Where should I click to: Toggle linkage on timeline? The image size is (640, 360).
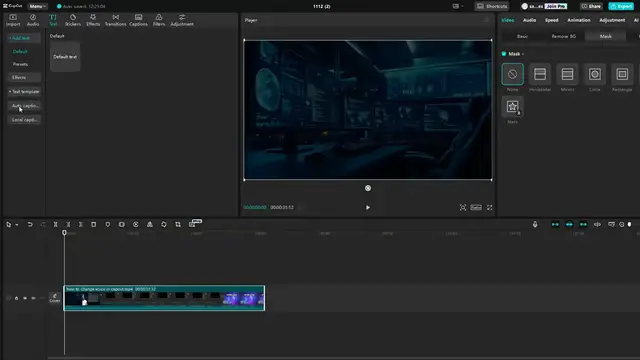583,224
